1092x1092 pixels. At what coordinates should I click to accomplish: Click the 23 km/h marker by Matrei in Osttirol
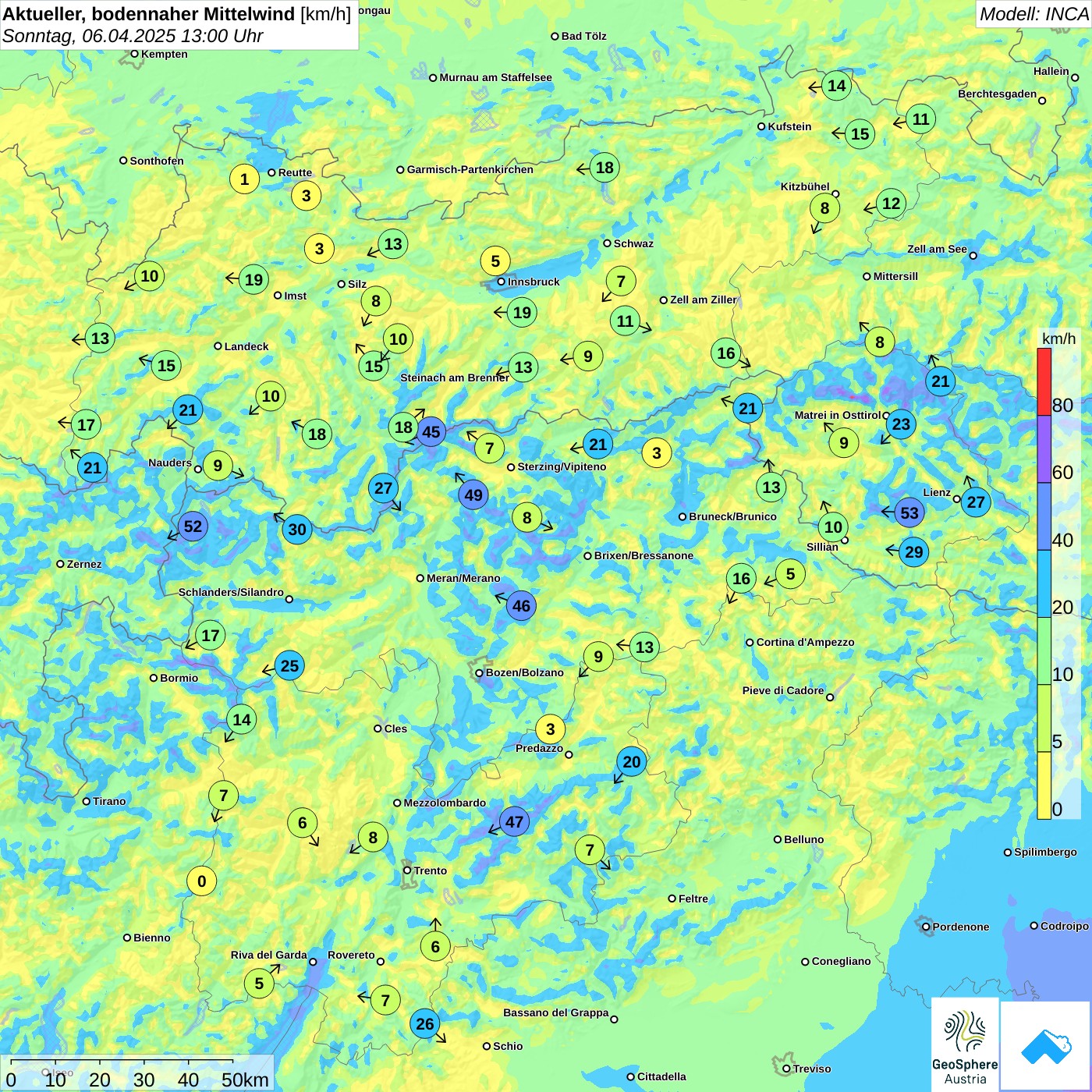(901, 424)
